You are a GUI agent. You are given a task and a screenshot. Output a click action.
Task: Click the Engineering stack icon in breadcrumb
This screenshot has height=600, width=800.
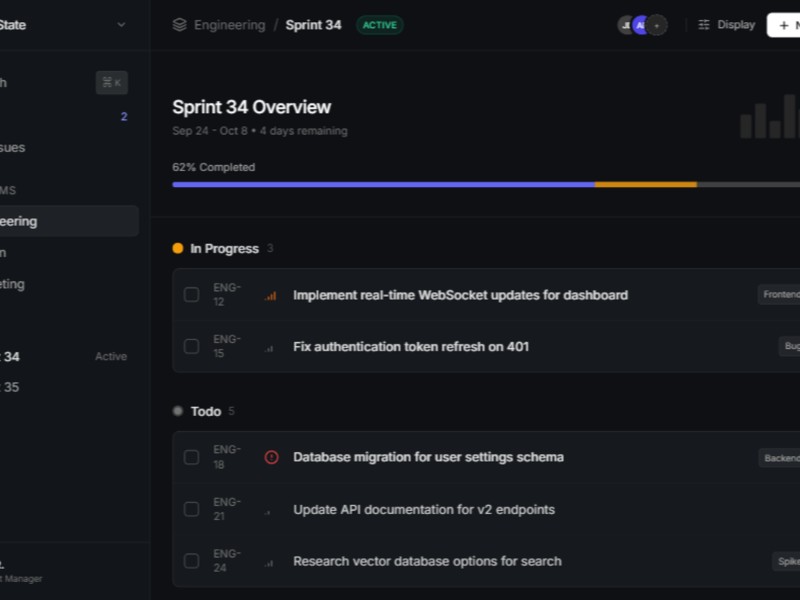(180, 25)
